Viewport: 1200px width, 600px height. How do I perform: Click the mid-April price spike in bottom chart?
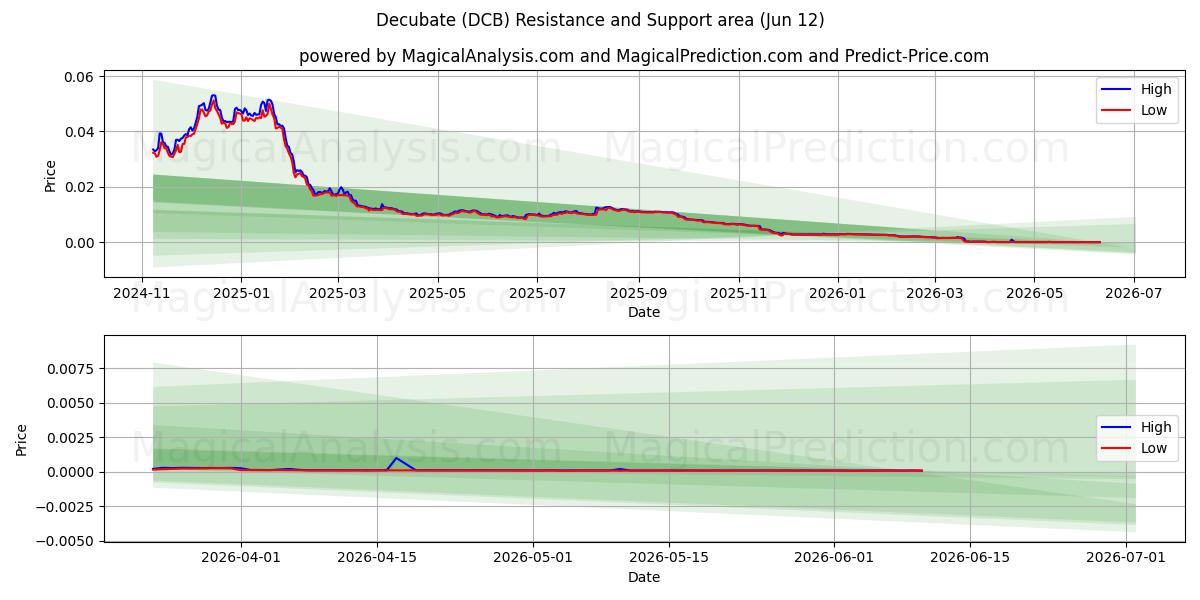[x=396, y=458]
